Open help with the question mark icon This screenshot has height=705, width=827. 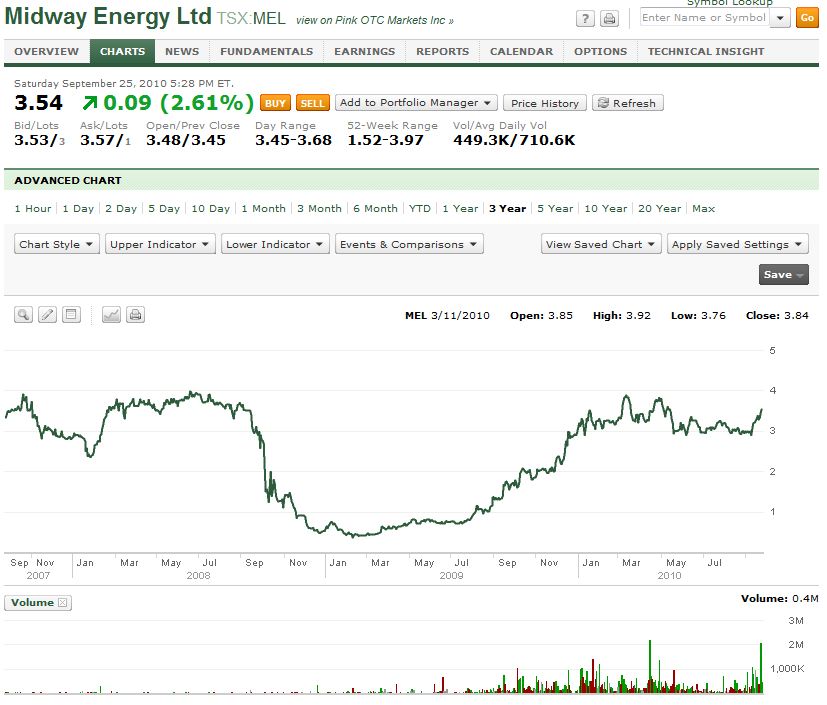pyautogui.click(x=586, y=19)
